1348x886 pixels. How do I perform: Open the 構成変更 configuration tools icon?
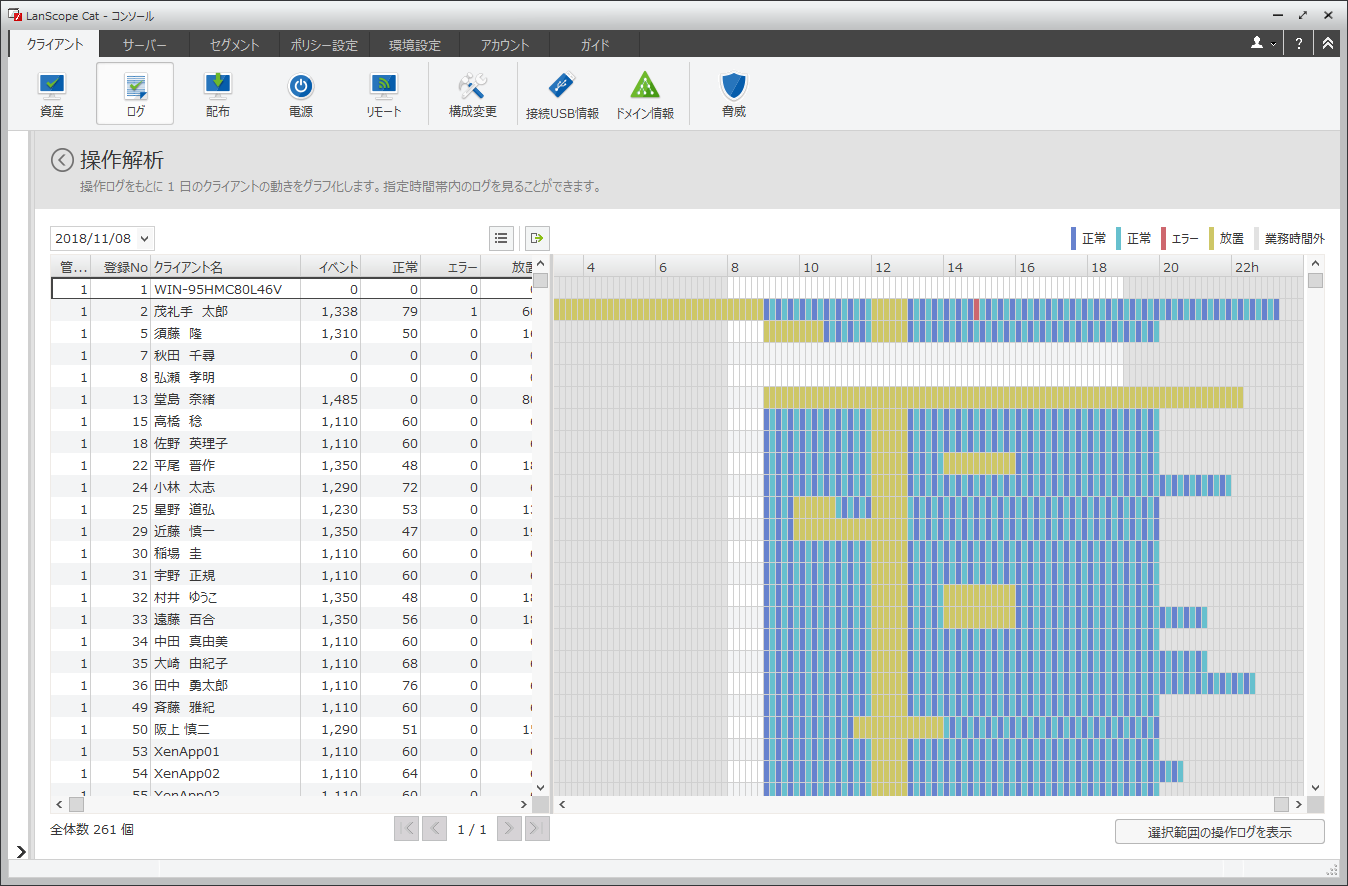472,95
